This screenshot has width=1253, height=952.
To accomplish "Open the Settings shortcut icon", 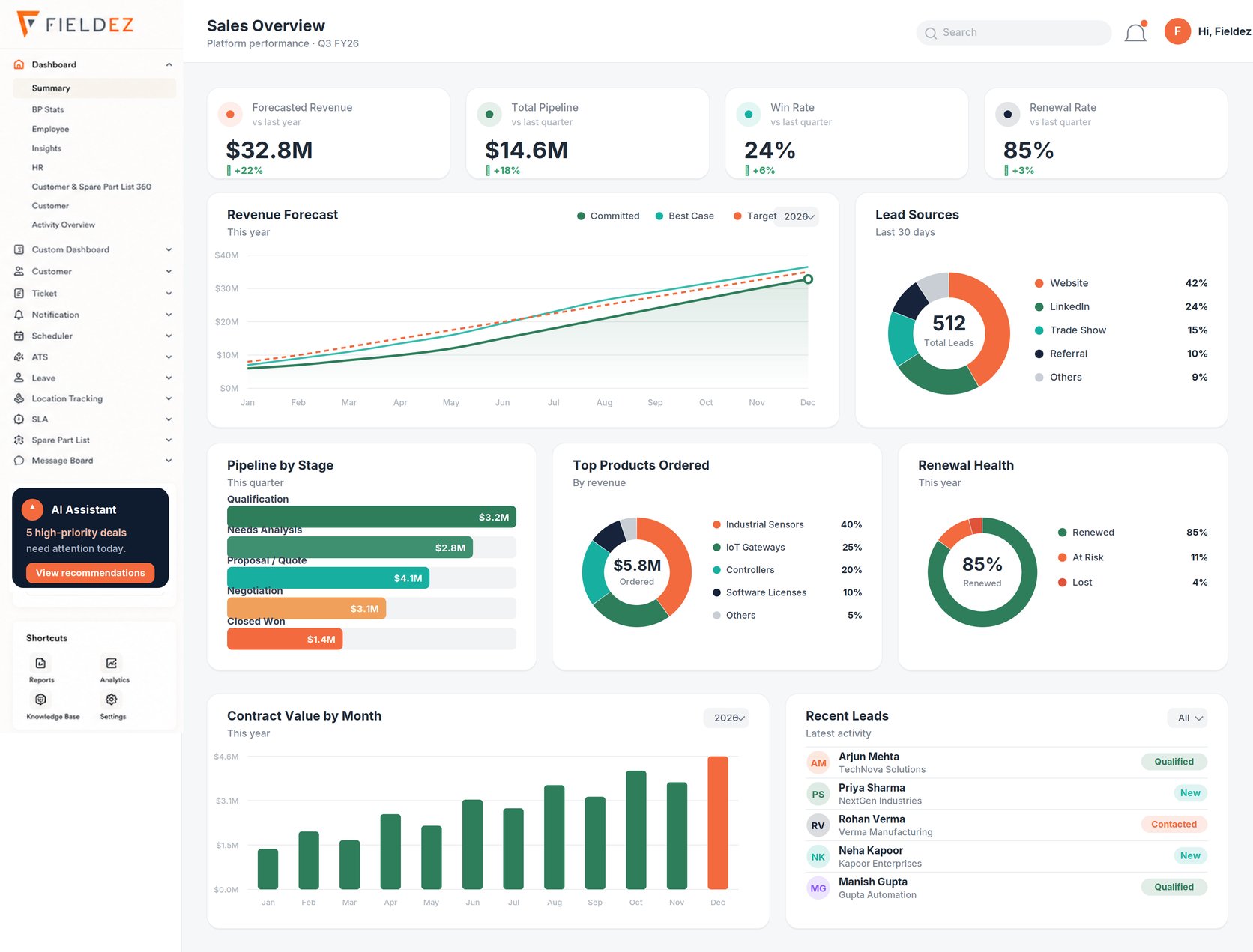I will tap(112, 699).
